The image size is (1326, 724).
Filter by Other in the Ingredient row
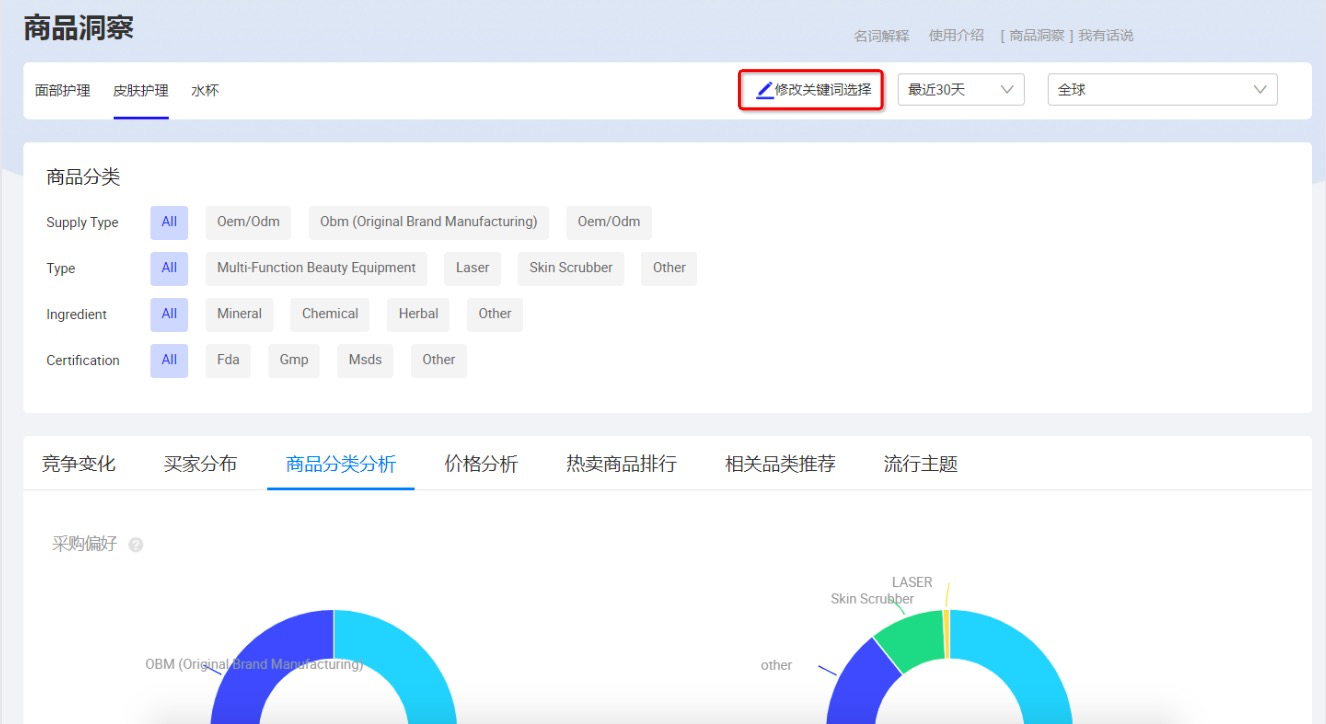[494, 314]
